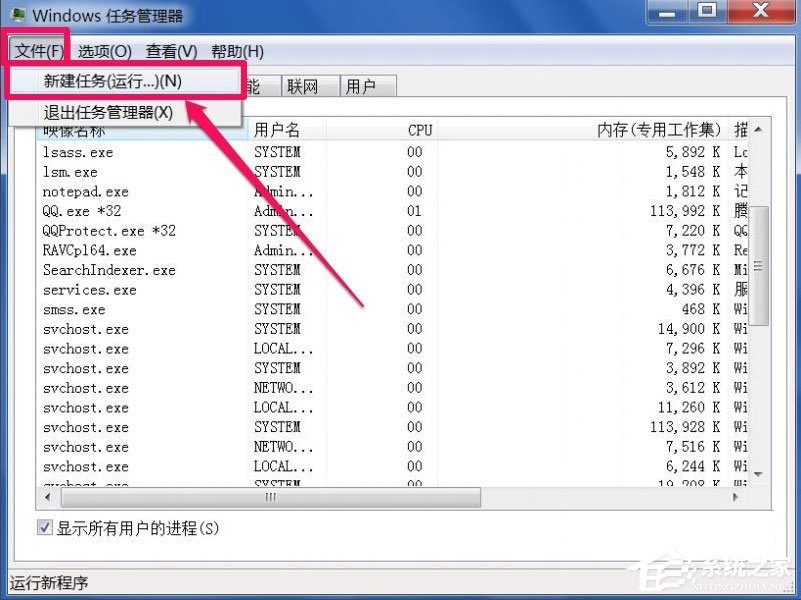
Task: Open the 选项(O) menu
Action: [x=102, y=51]
